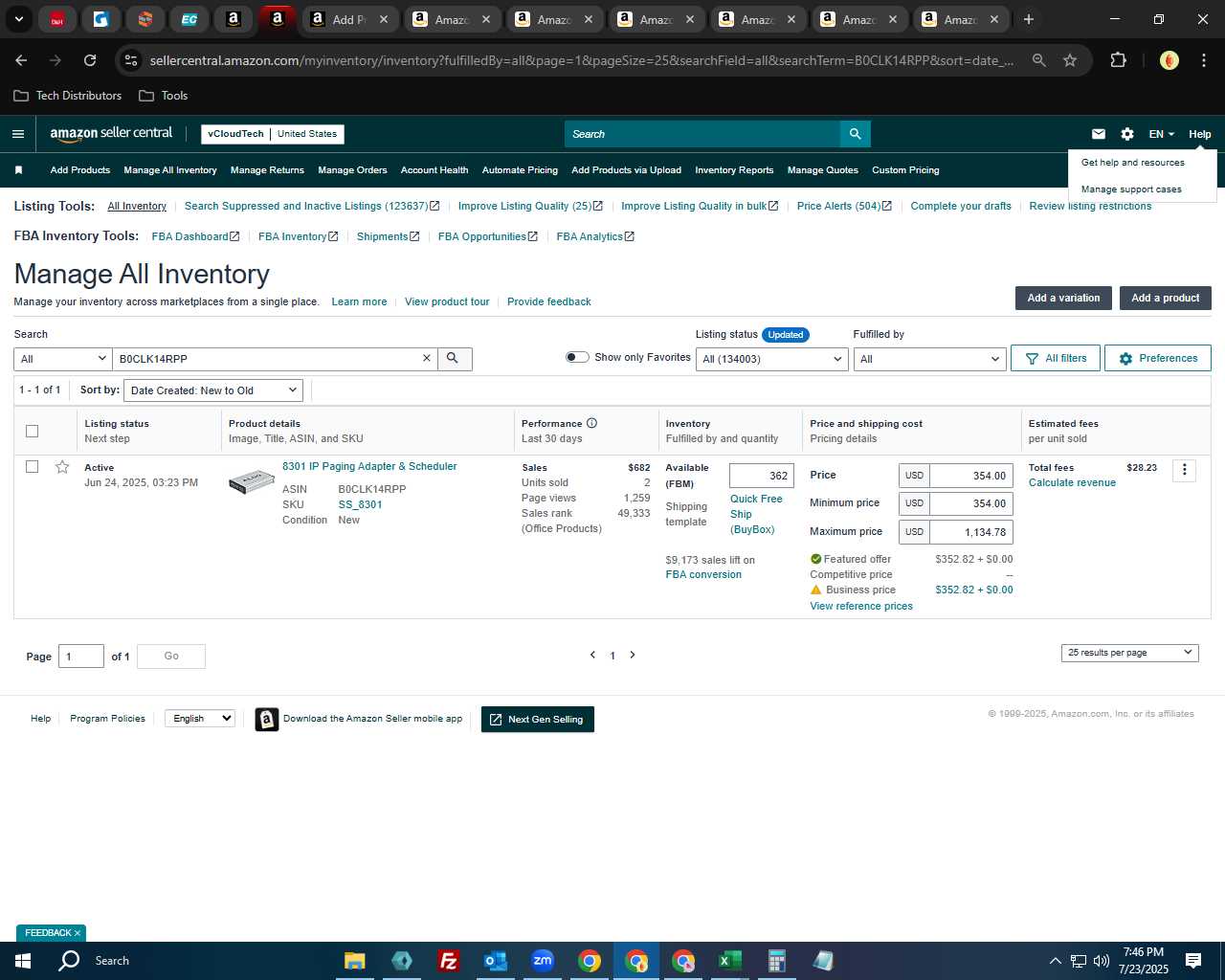Open the English language dropdown in footer
Image resolution: width=1225 pixels, height=980 pixels.
(200, 719)
